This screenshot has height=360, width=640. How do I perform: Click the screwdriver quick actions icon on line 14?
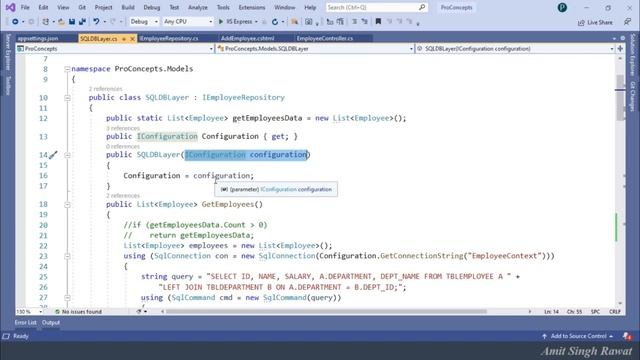pos(53,155)
